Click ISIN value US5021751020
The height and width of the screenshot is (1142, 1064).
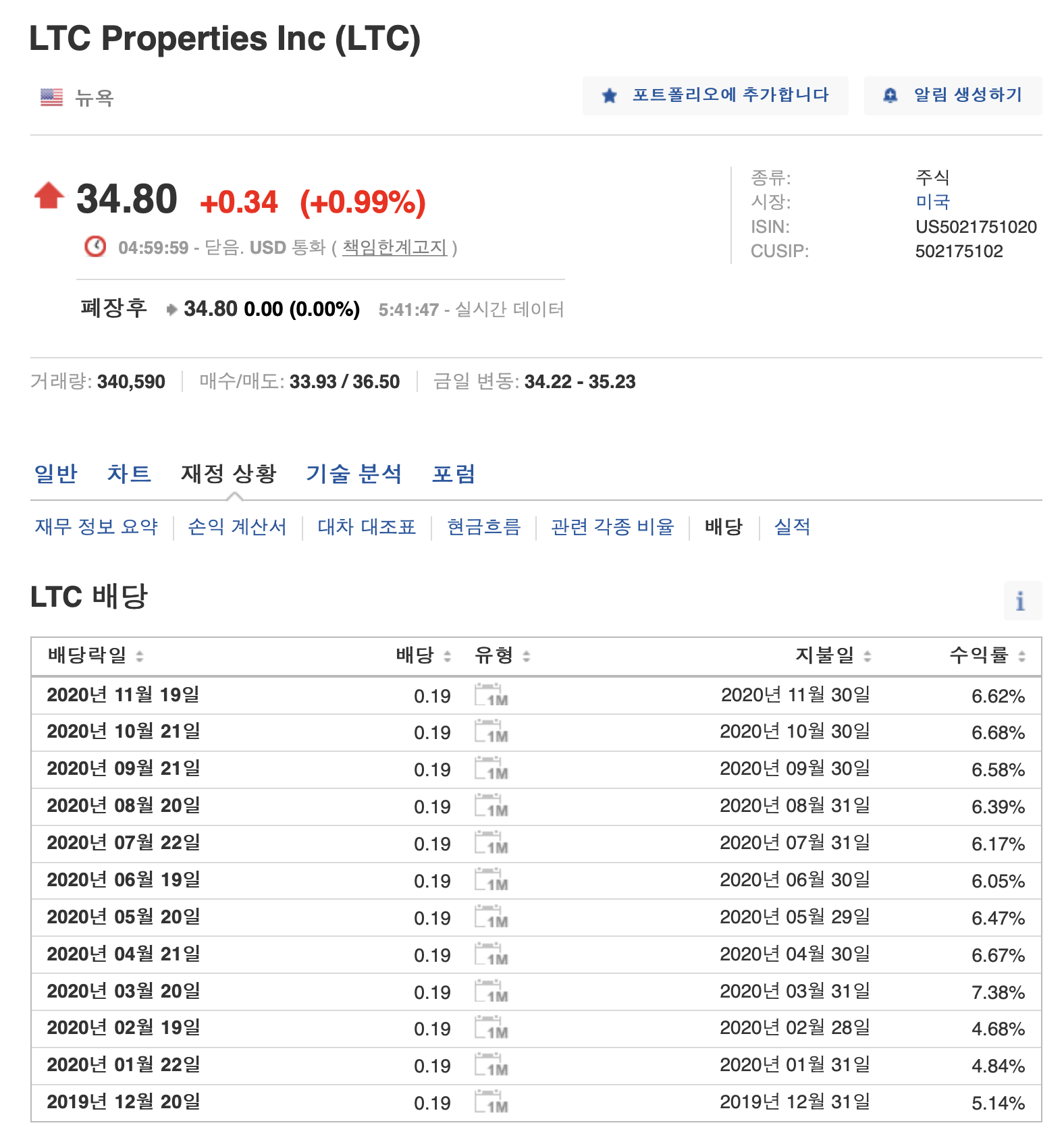click(x=976, y=227)
